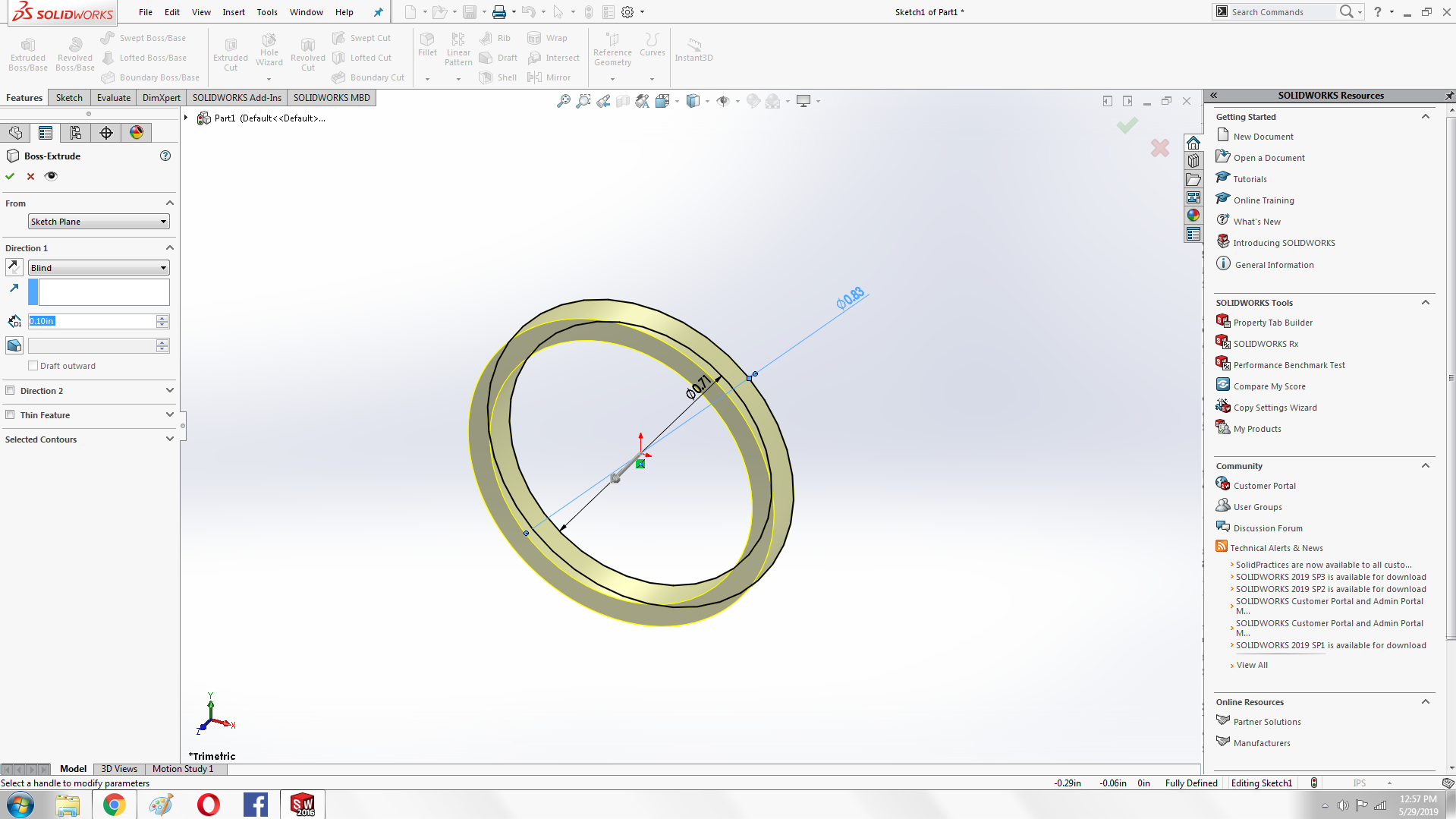Open the File Explorer task pane tab
The image size is (1456, 819).
(1193, 179)
